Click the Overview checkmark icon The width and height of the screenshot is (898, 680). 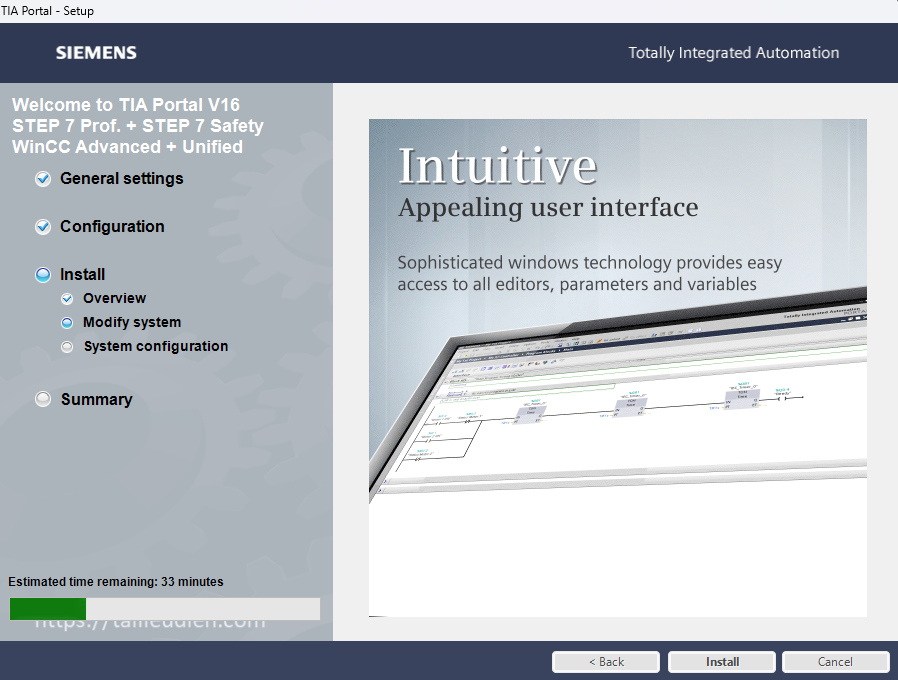(x=67, y=299)
